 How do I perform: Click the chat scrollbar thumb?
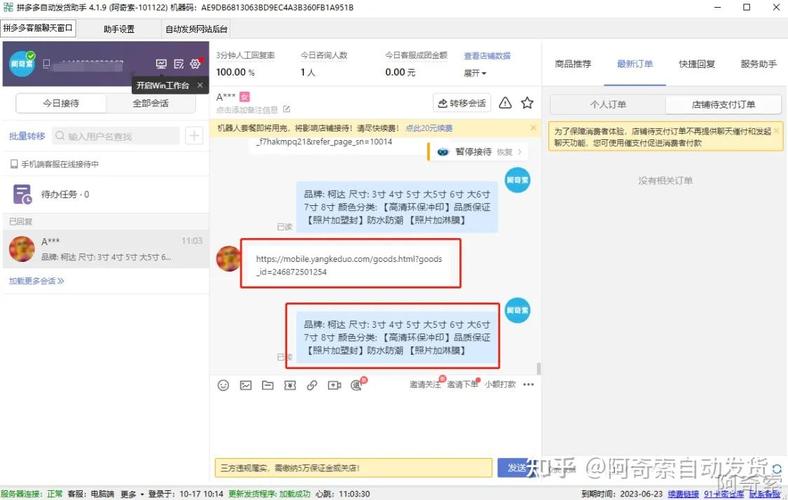tap(539, 368)
